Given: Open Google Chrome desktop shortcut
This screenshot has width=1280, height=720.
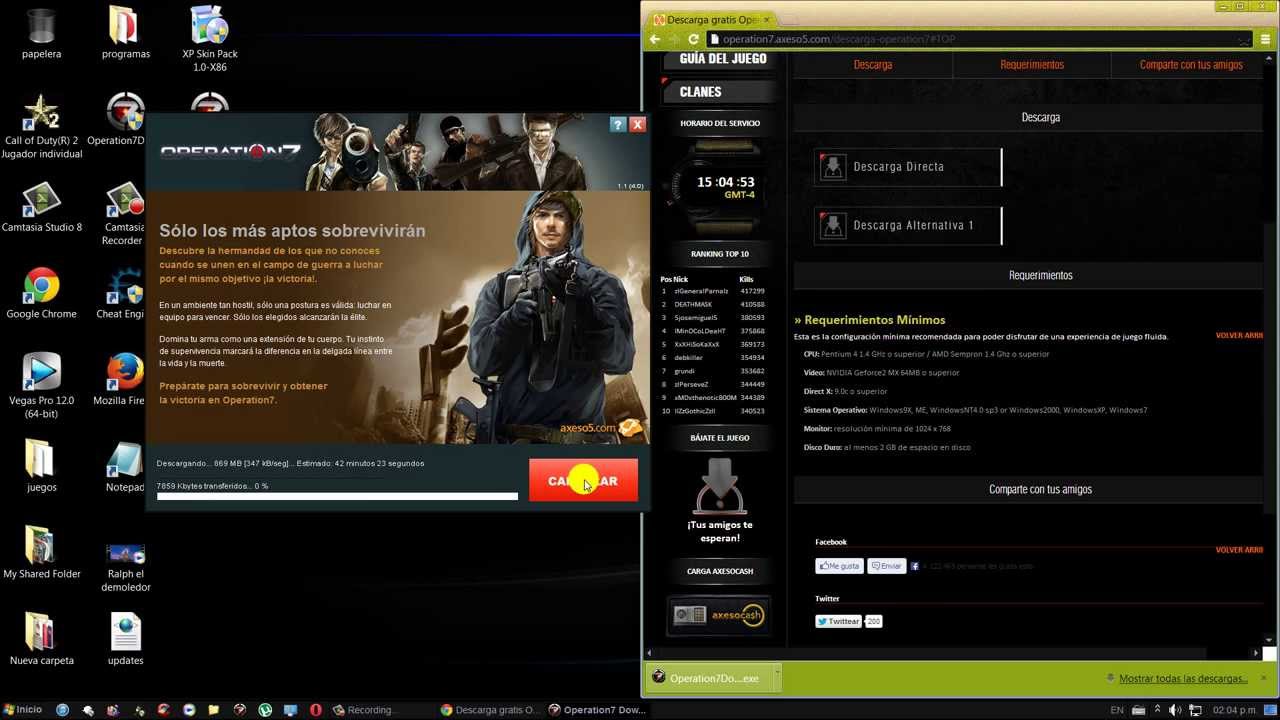Looking at the screenshot, I should 41,294.
